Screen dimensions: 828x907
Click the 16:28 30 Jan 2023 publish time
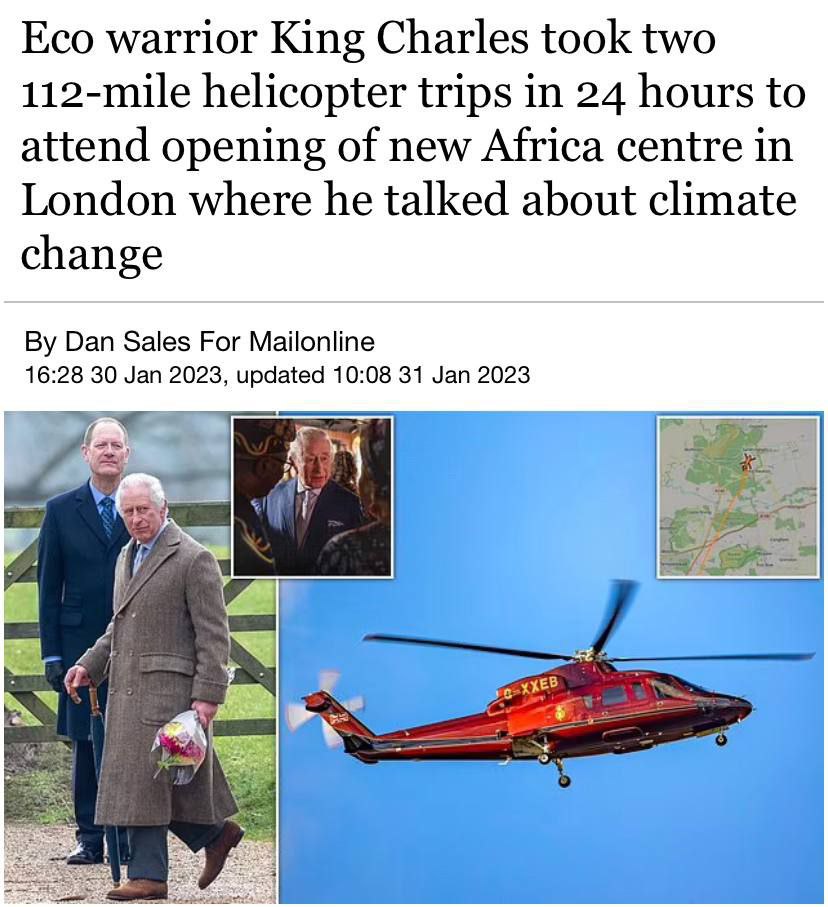coord(123,375)
